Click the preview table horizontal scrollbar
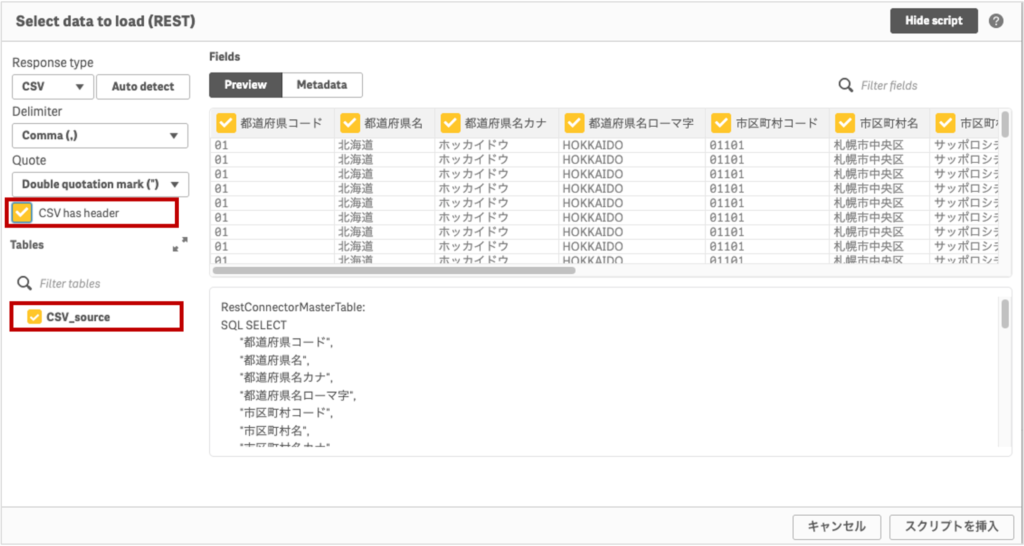The width and height of the screenshot is (1024, 546). coord(394,269)
